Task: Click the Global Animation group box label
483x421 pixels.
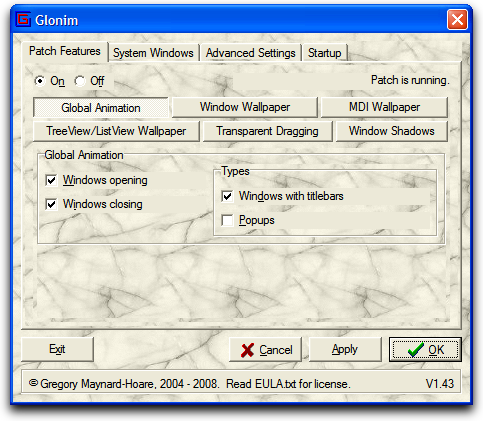Action: coord(84,155)
